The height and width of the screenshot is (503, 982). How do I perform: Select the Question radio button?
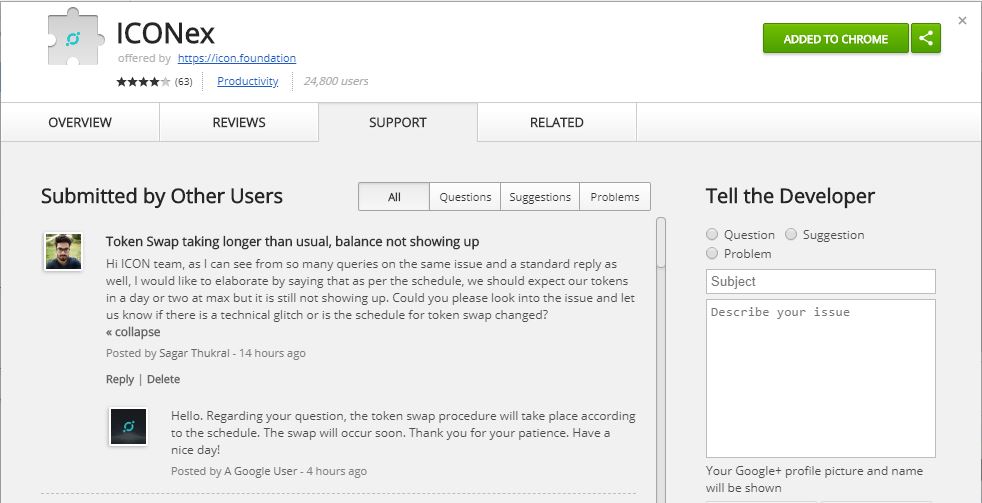pos(712,234)
